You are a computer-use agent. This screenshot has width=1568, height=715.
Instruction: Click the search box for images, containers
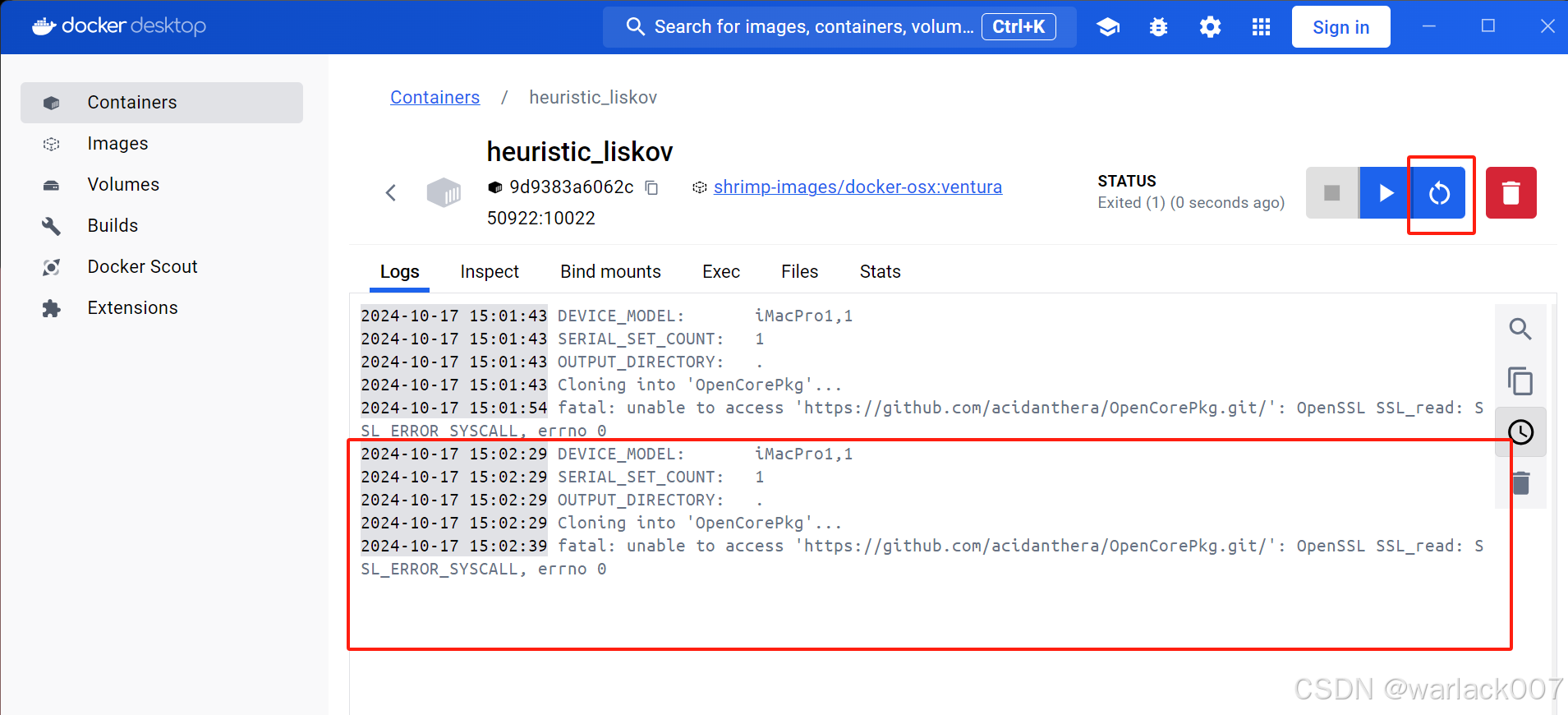point(839,27)
